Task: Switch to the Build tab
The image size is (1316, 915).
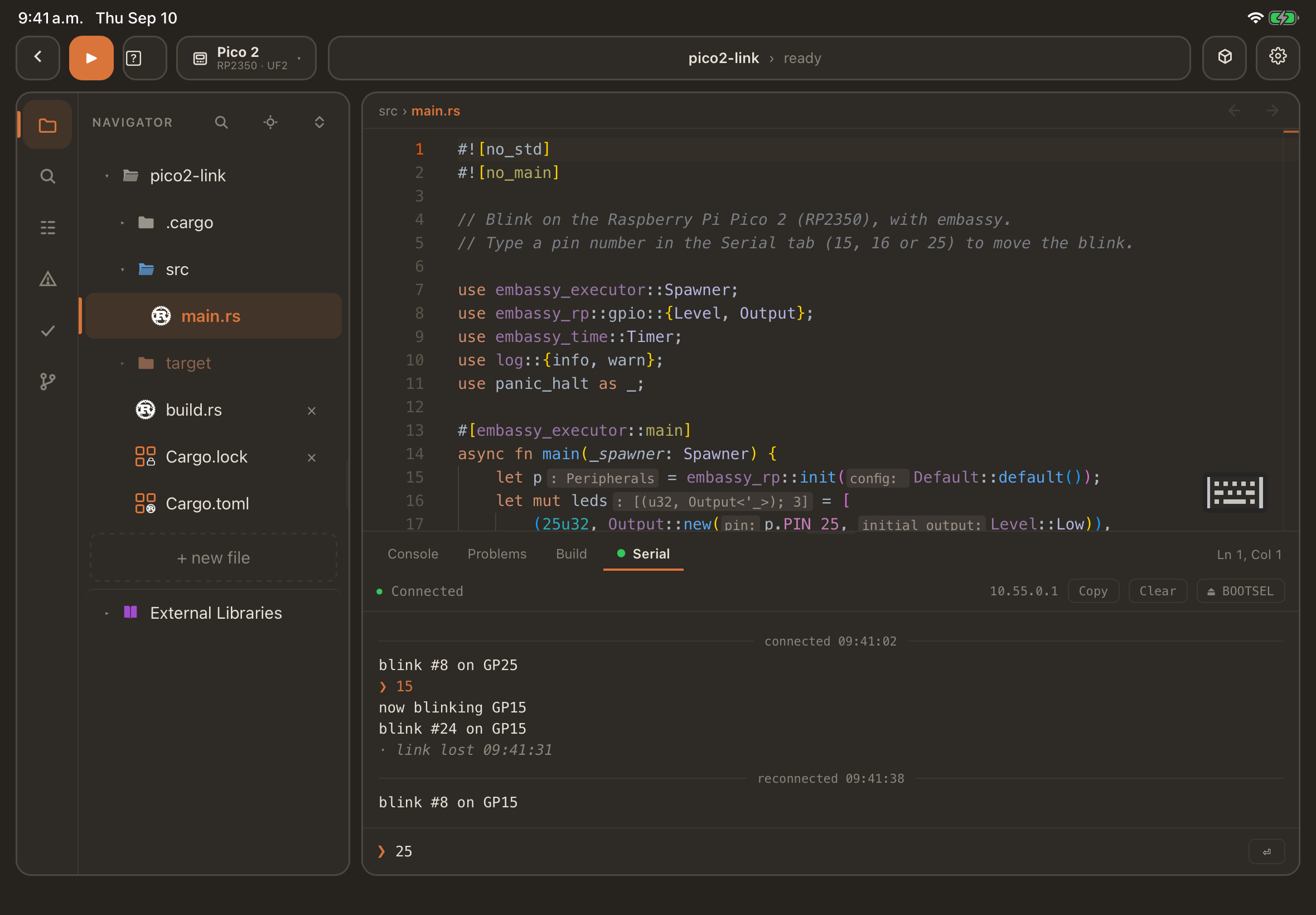Action: 571,554
